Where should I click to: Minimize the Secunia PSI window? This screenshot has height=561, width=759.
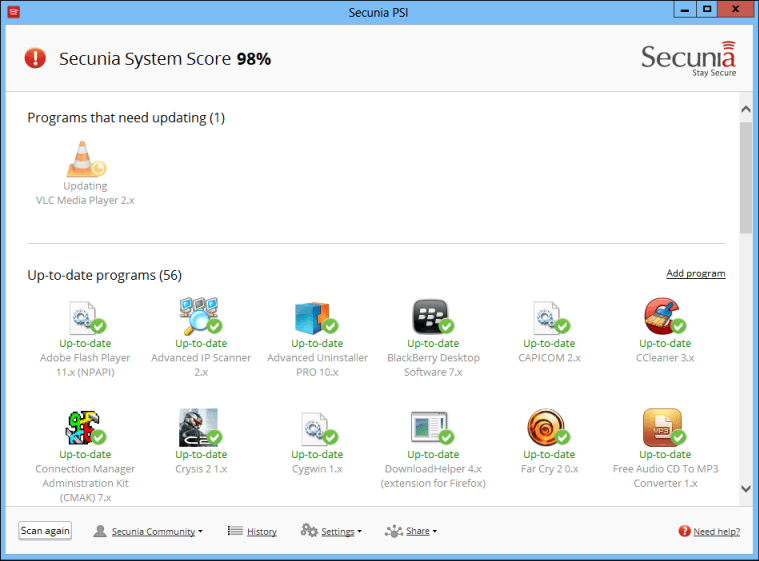684,9
